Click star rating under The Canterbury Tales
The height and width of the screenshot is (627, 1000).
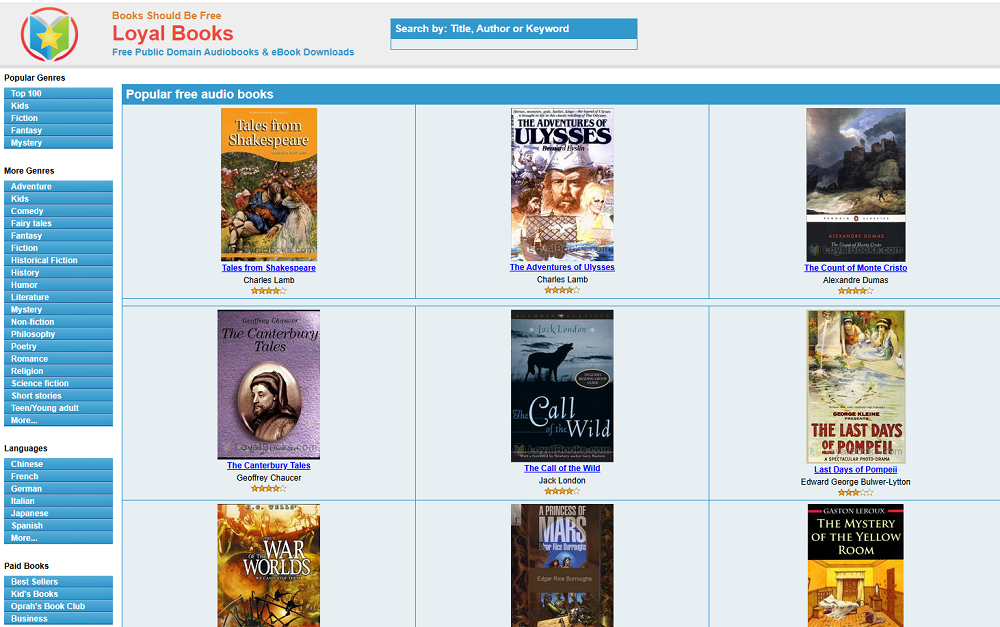268,489
